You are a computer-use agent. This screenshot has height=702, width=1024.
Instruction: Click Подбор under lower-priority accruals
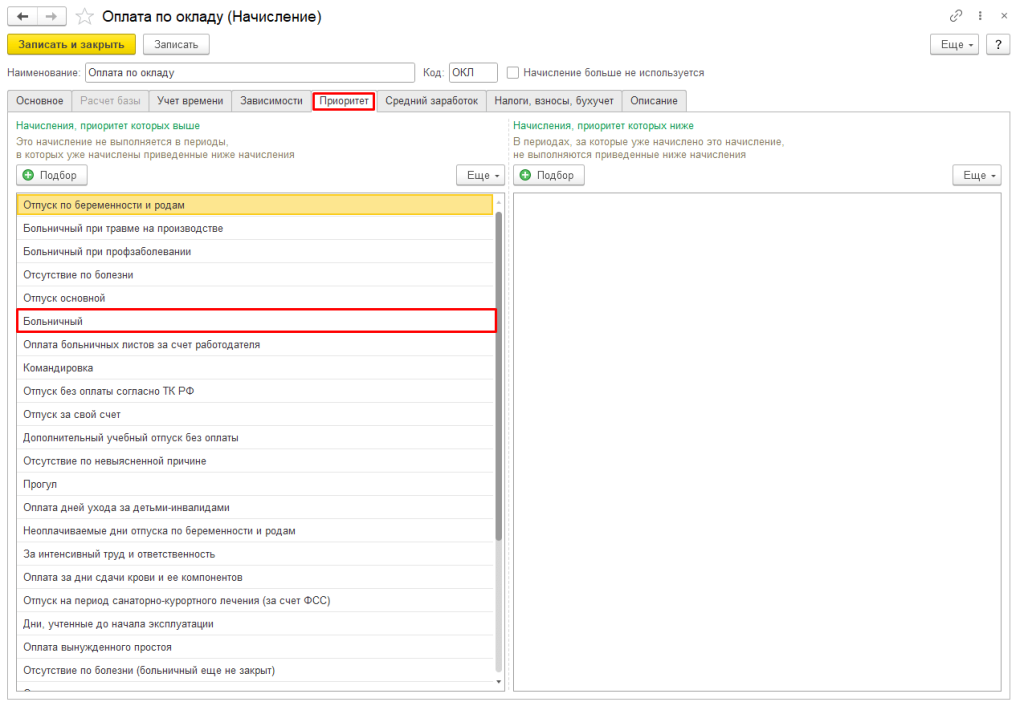pos(549,175)
